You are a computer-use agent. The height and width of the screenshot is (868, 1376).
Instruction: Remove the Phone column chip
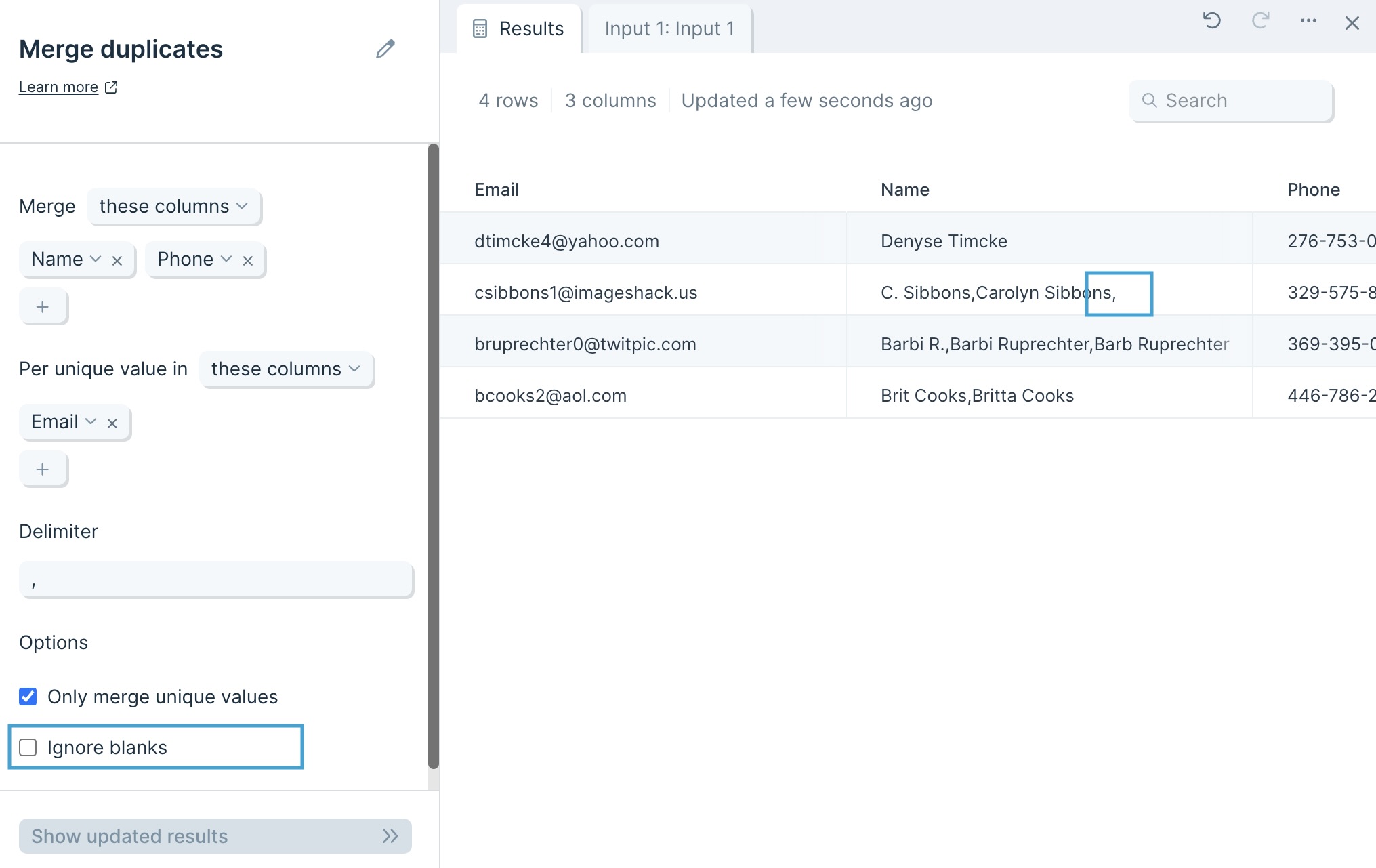pos(248,261)
